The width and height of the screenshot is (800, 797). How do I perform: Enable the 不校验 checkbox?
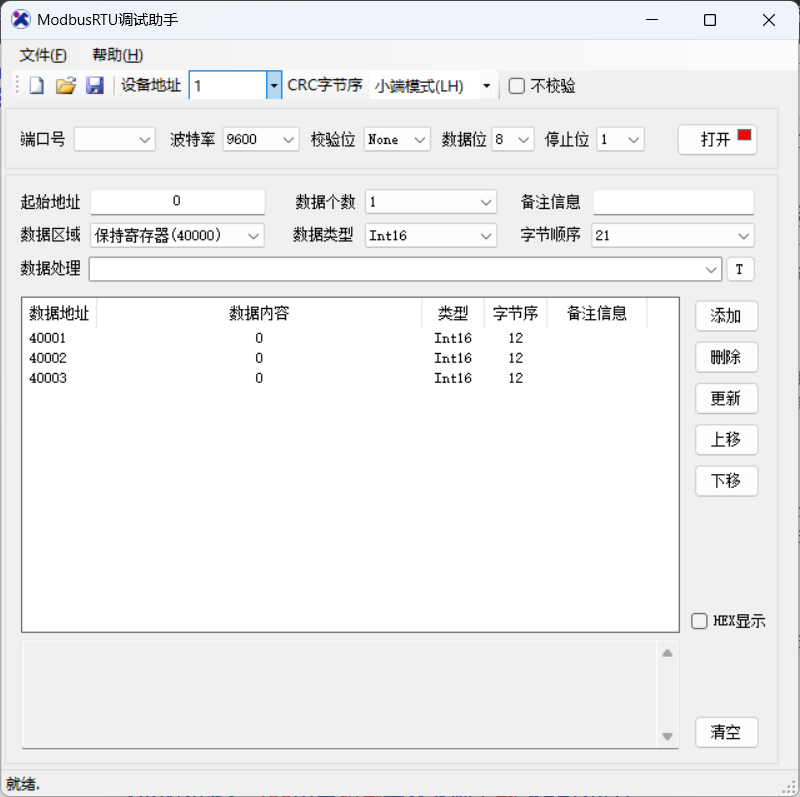point(516,86)
